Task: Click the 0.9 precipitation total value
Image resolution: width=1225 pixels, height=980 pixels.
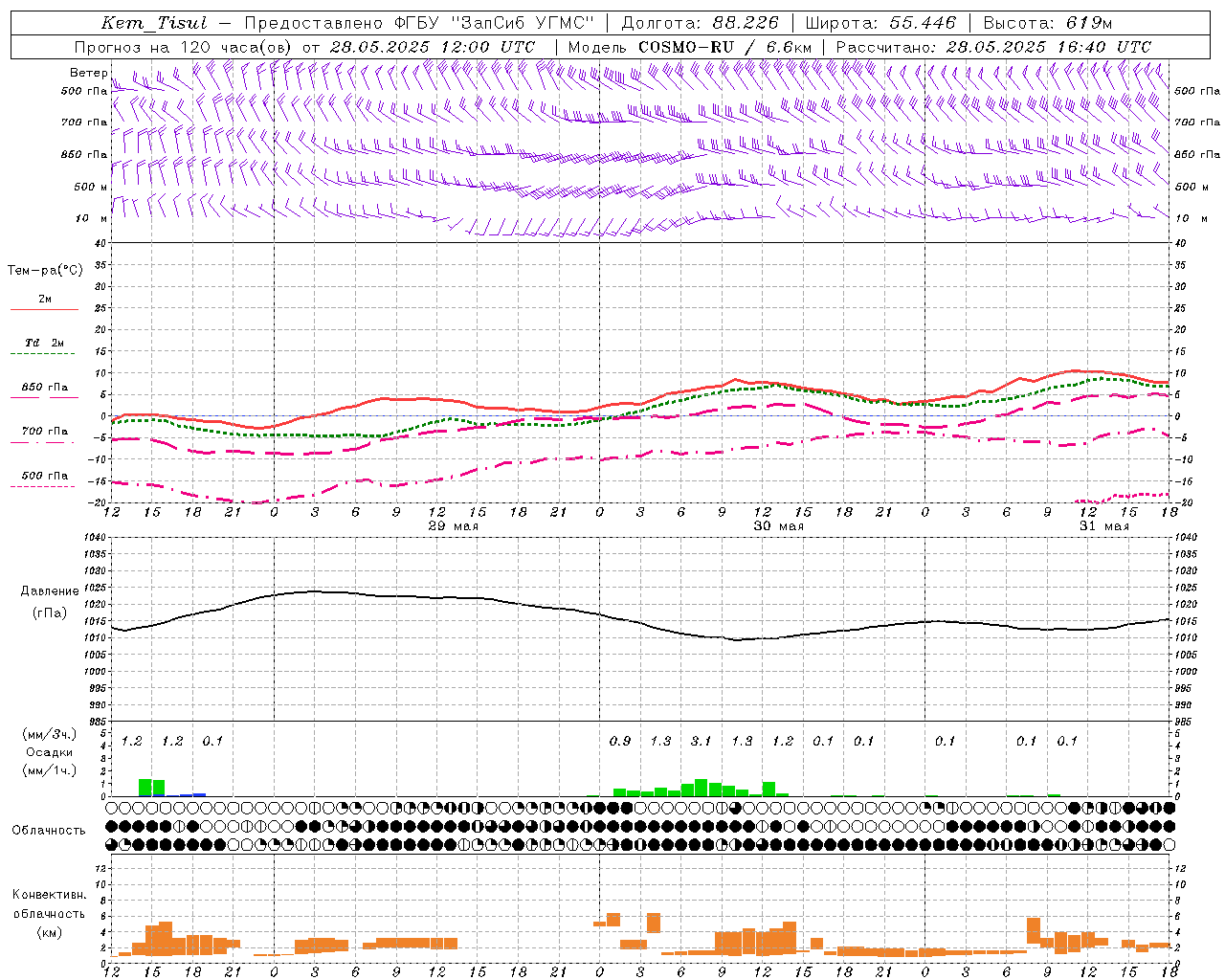Action: tap(620, 741)
